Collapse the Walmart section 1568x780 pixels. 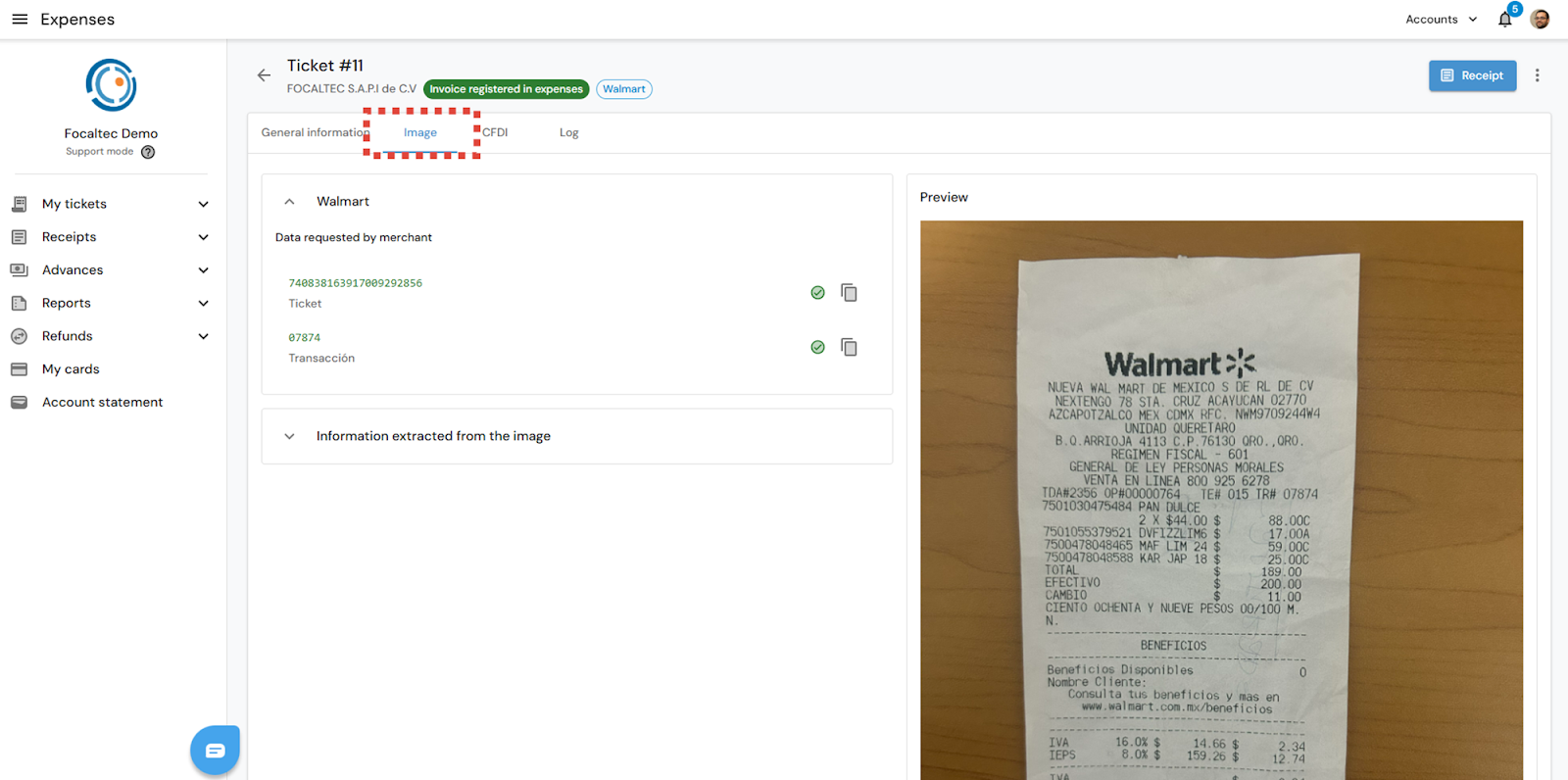coord(289,202)
